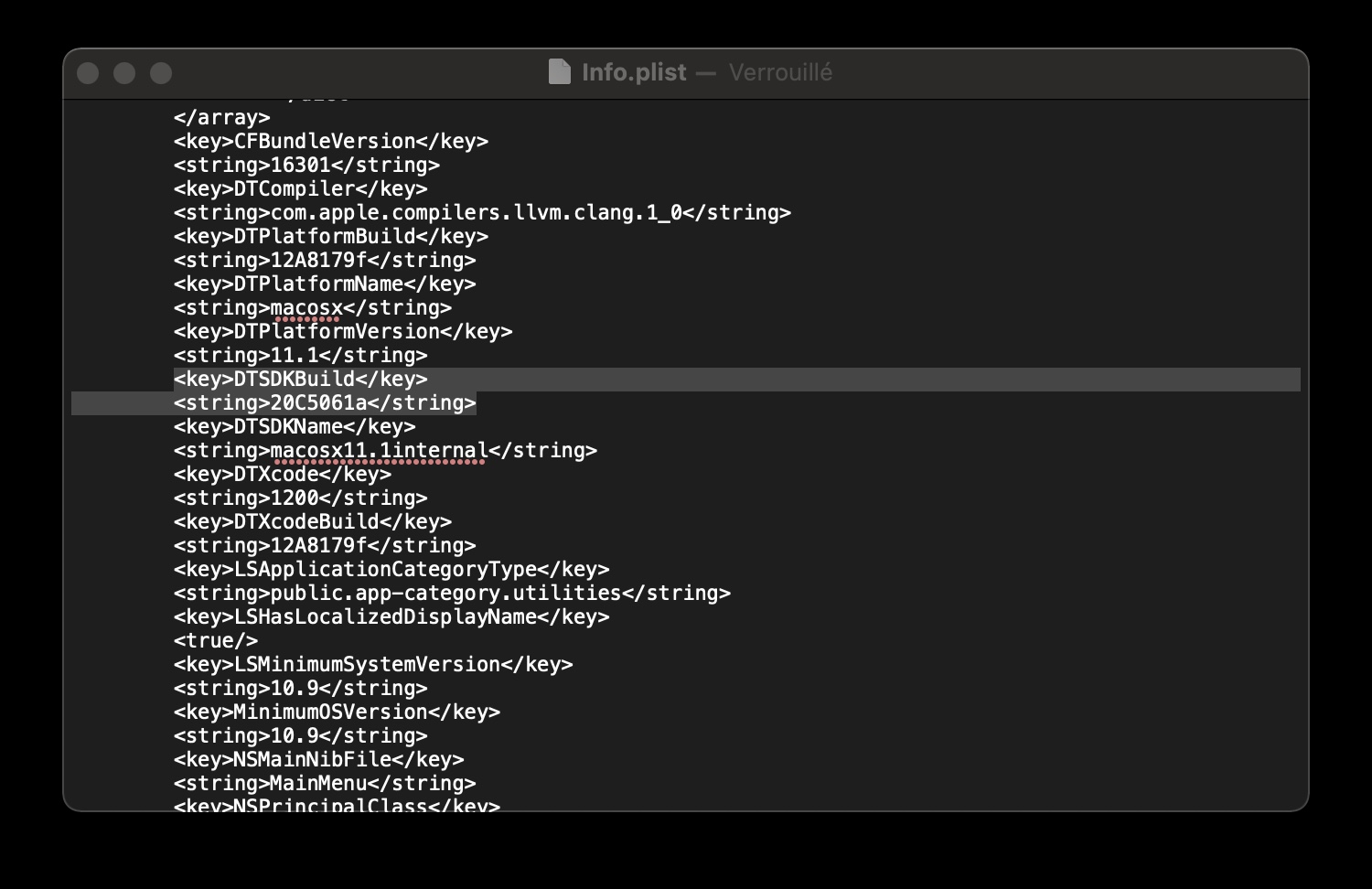
Task: Click the highlighted 20C5061a string value
Action: click(318, 403)
